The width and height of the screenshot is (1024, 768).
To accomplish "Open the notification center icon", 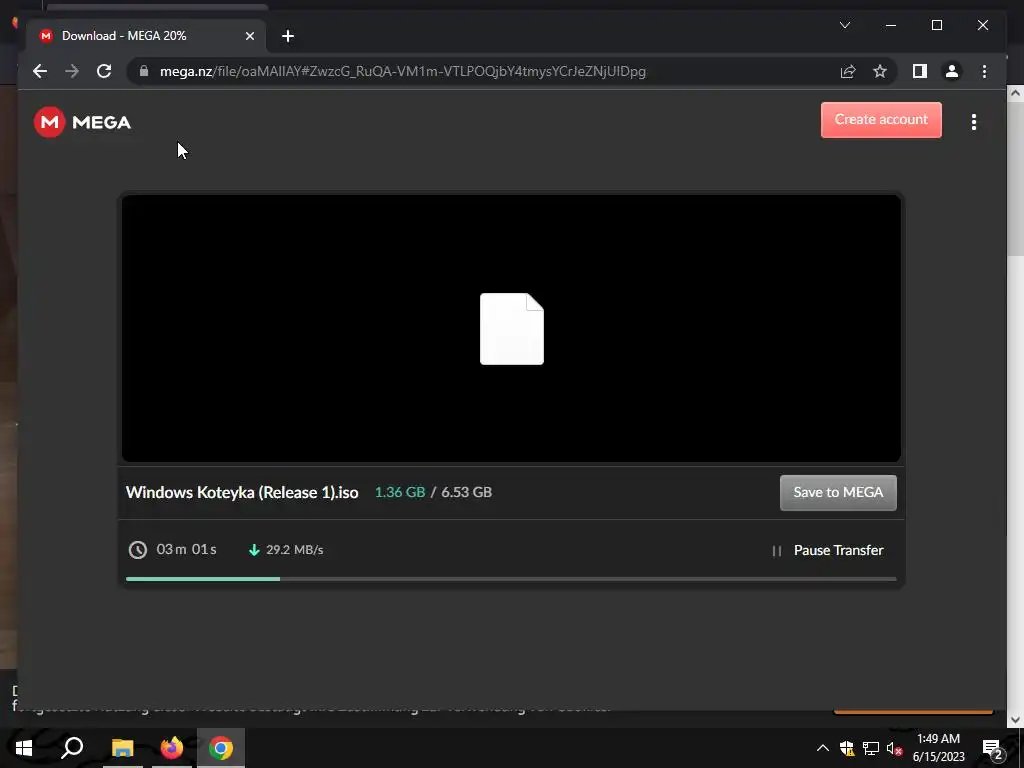I will coord(992,749).
